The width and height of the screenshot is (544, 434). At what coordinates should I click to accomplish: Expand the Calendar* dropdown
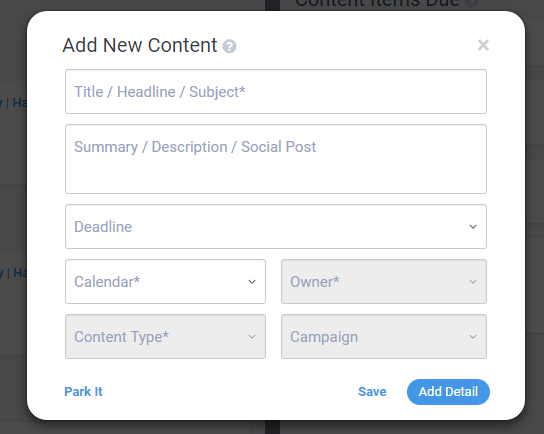165,281
